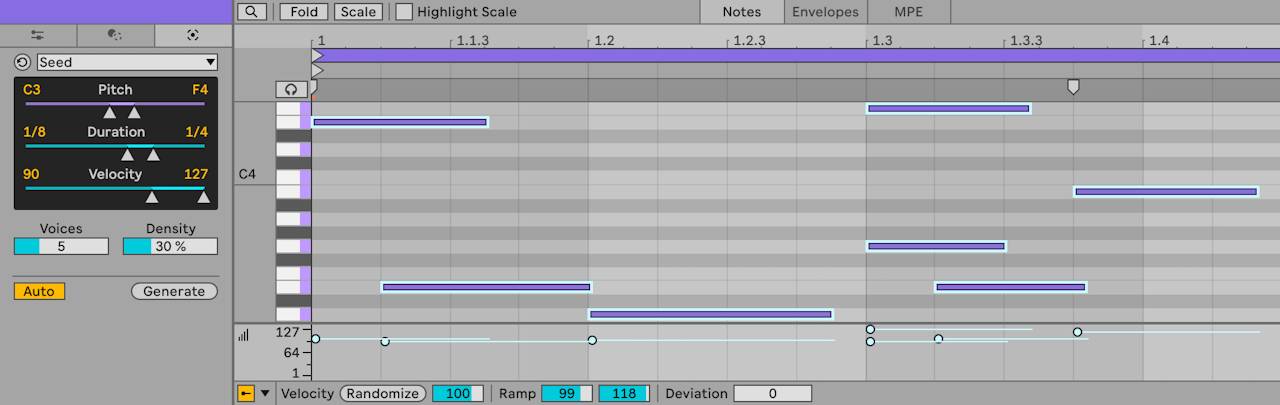Open the Transform tools panel tab

(x=38, y=35)
